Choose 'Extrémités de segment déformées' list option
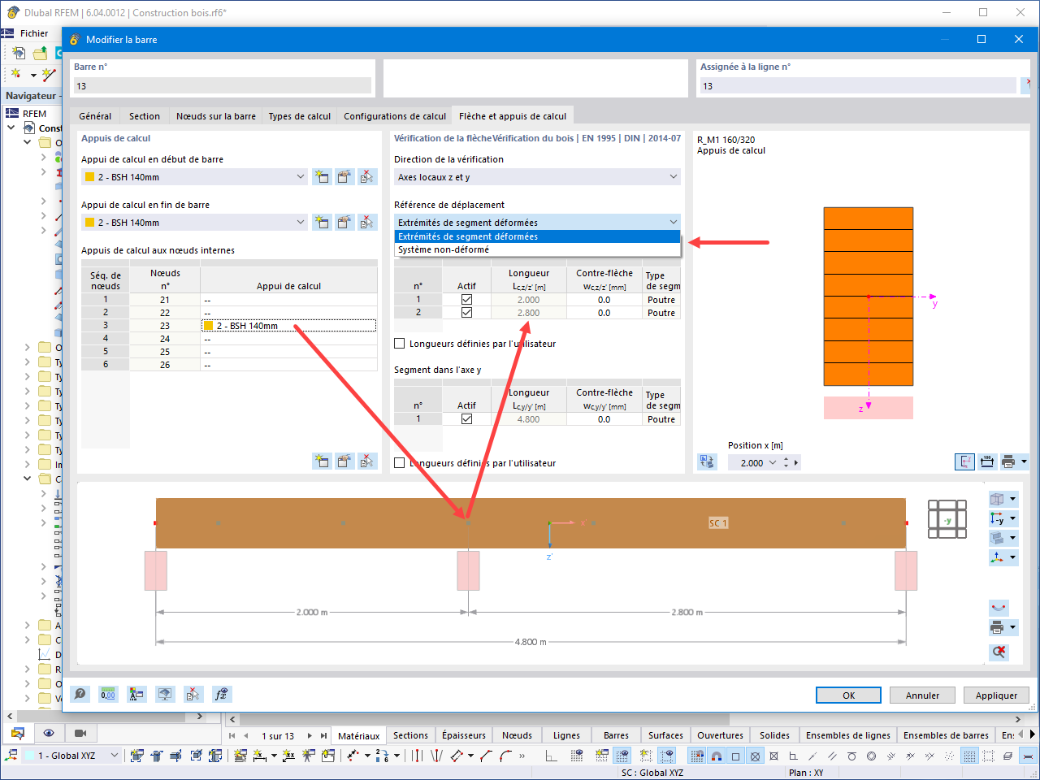 click(x=537, y=237)
